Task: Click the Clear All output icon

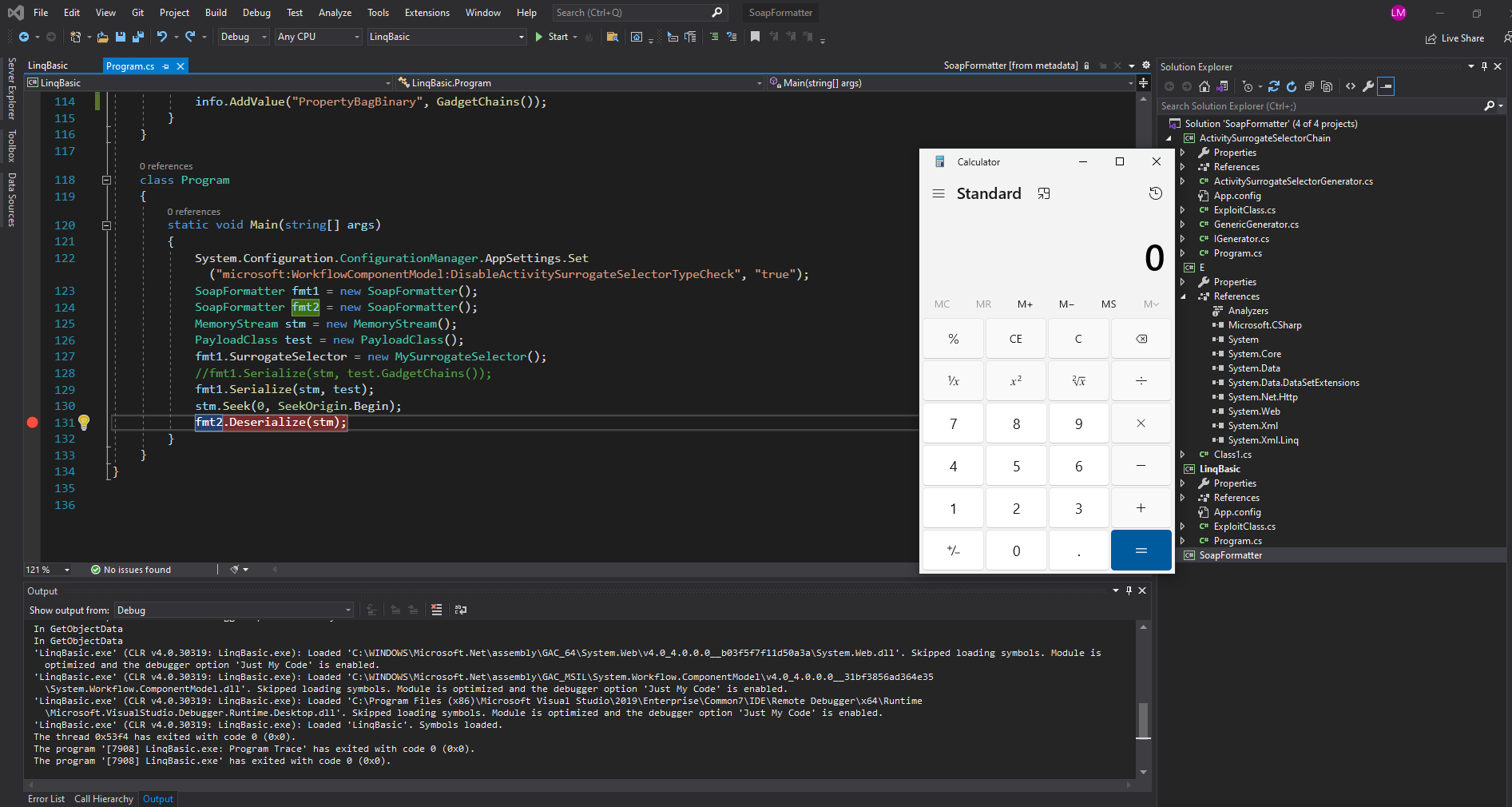Action: (x=436, y=610)
